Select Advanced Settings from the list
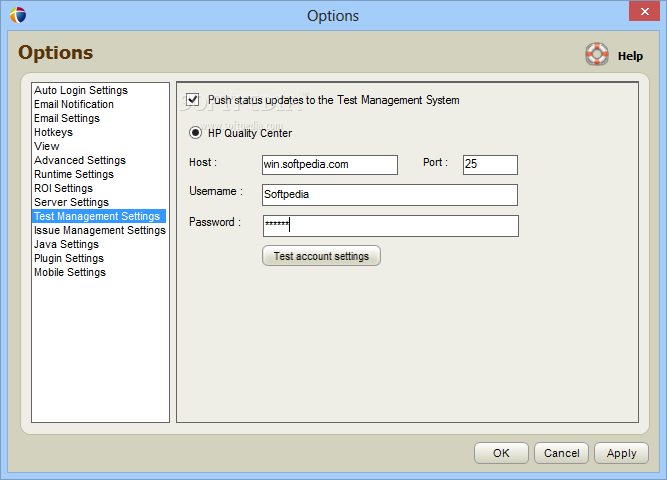 click(x=80, y=160)
